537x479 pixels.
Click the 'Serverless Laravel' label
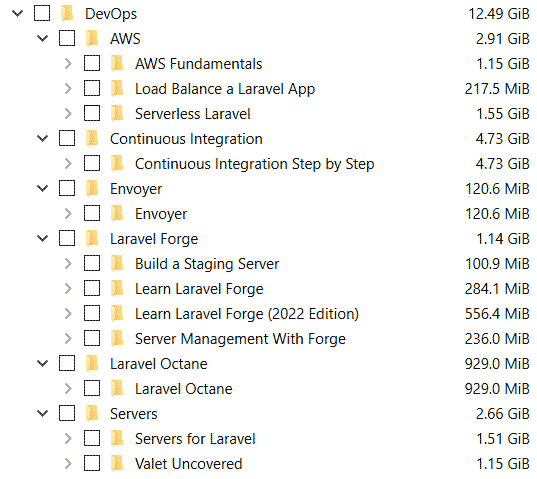tap(192, 114)
